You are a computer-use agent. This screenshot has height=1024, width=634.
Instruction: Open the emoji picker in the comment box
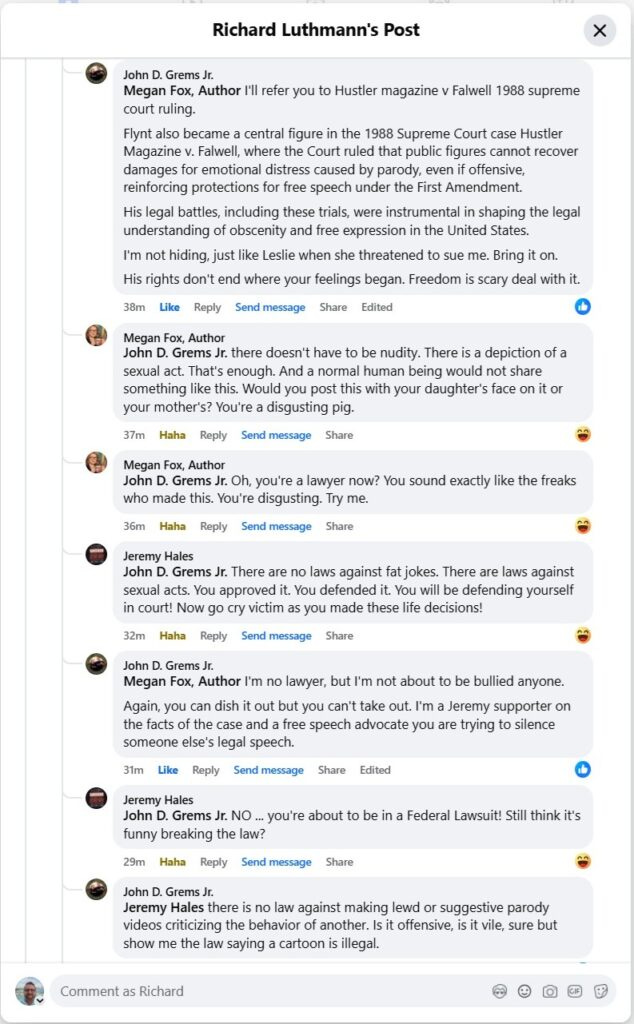524,991
